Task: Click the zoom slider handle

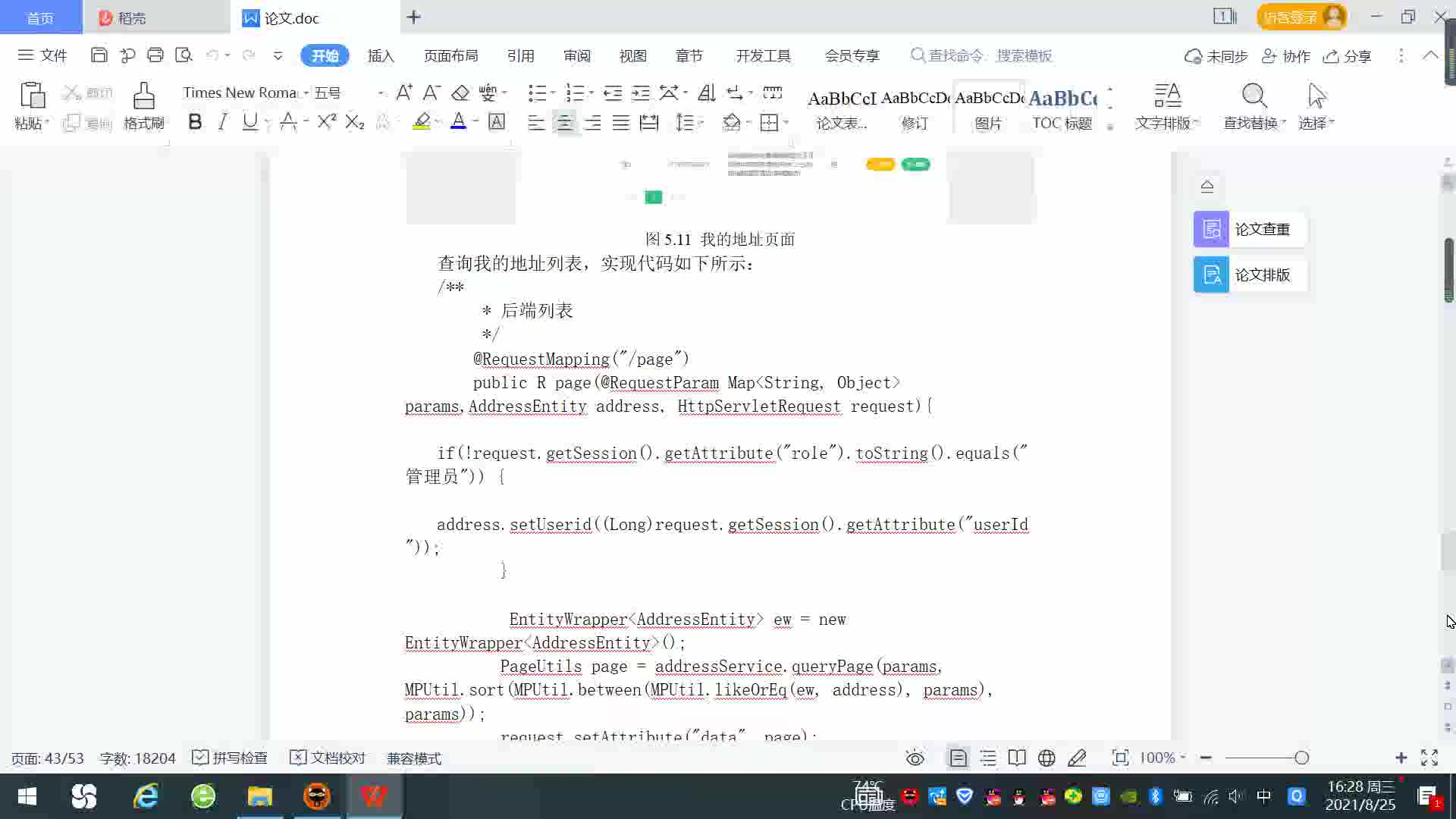Action: 1301,758
